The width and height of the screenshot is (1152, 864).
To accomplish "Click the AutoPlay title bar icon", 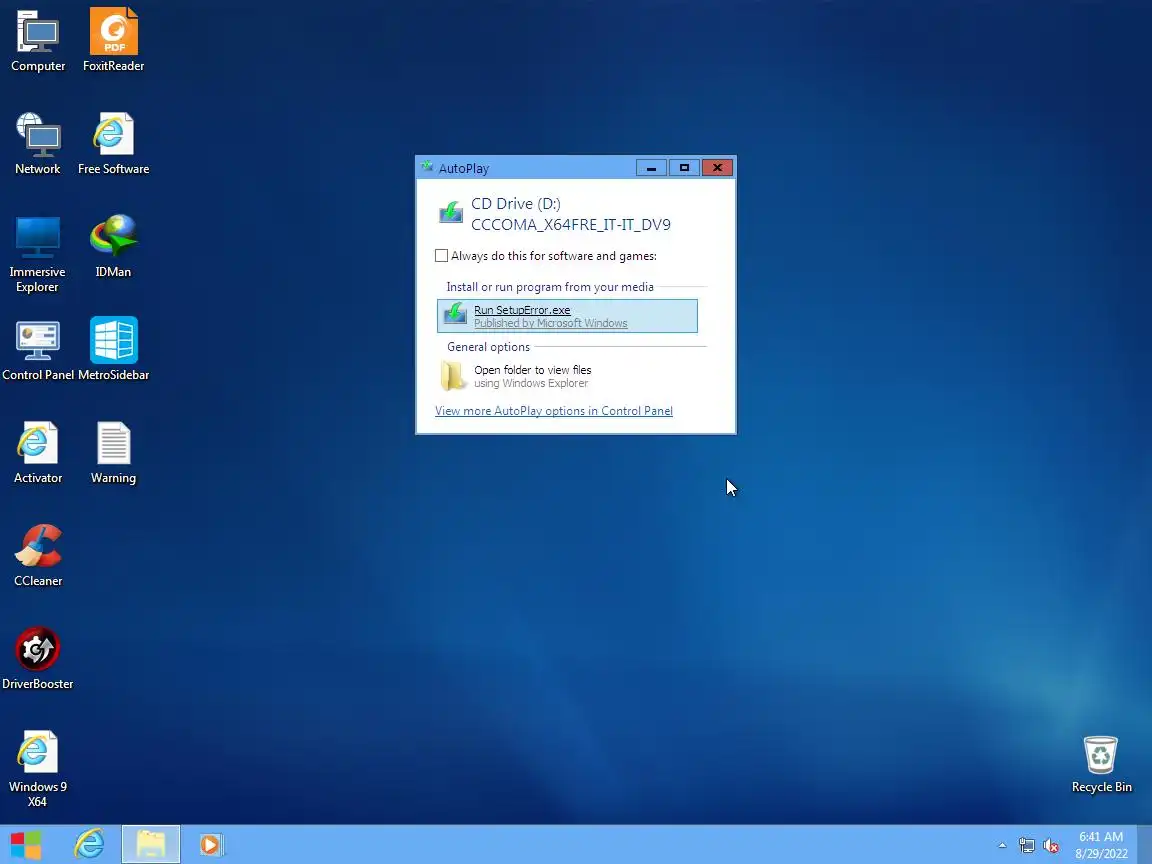I will (427, 168).
